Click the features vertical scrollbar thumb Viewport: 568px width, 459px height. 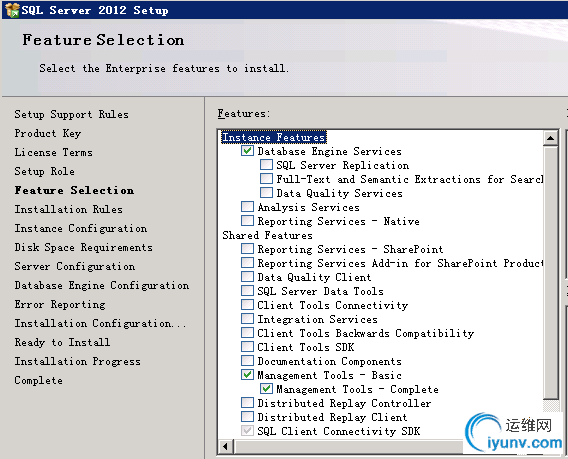[x=551, y=272]
